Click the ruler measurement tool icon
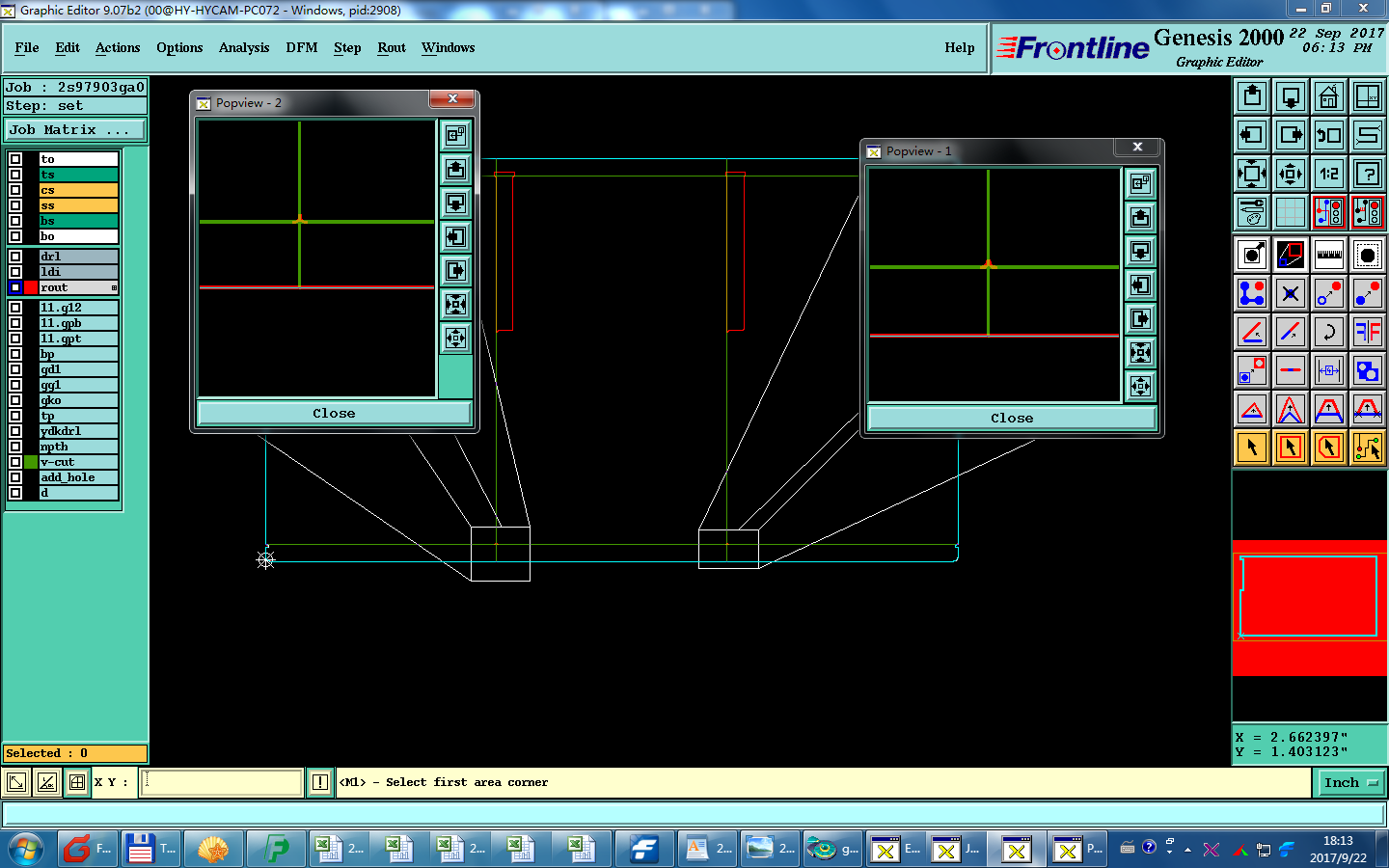 1329,255
